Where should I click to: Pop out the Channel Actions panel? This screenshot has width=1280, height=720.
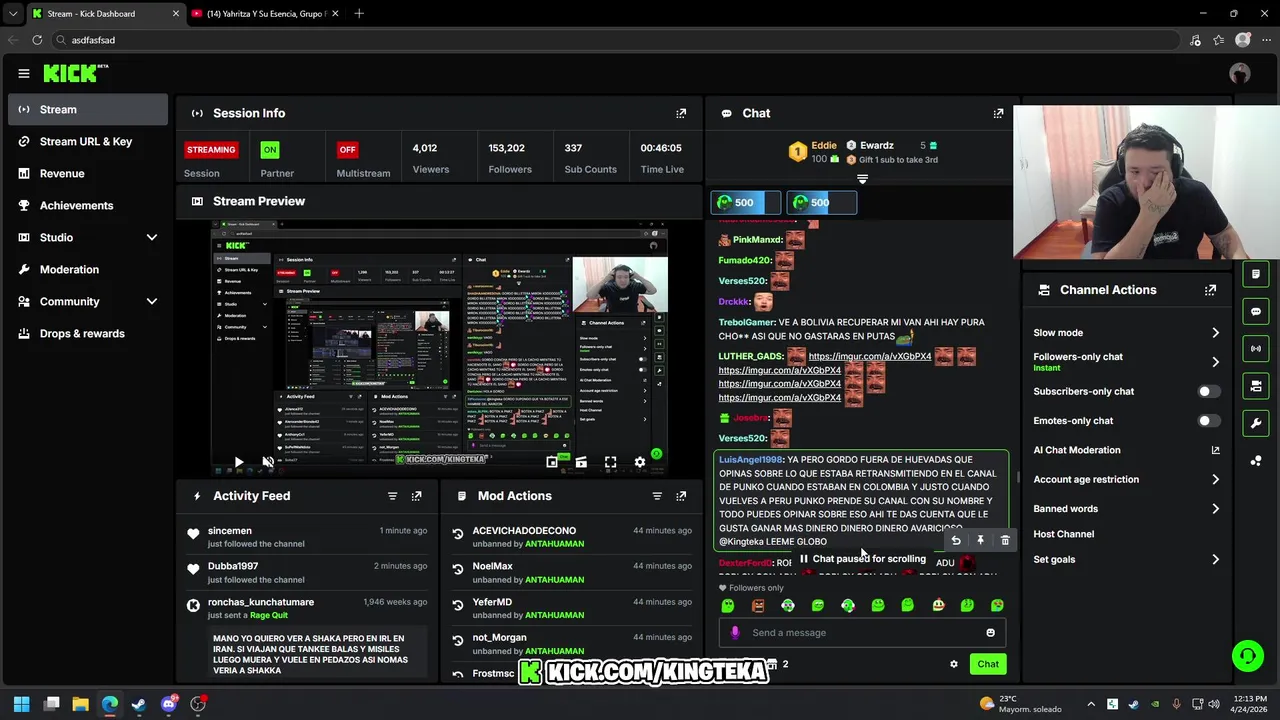(x=1211, y=290)
